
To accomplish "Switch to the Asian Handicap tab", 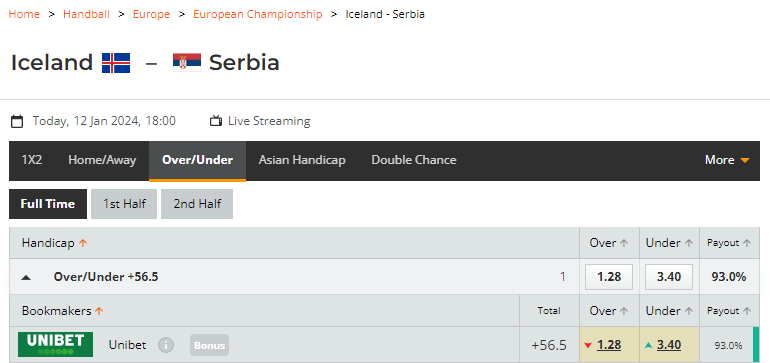I will [302, 160].
